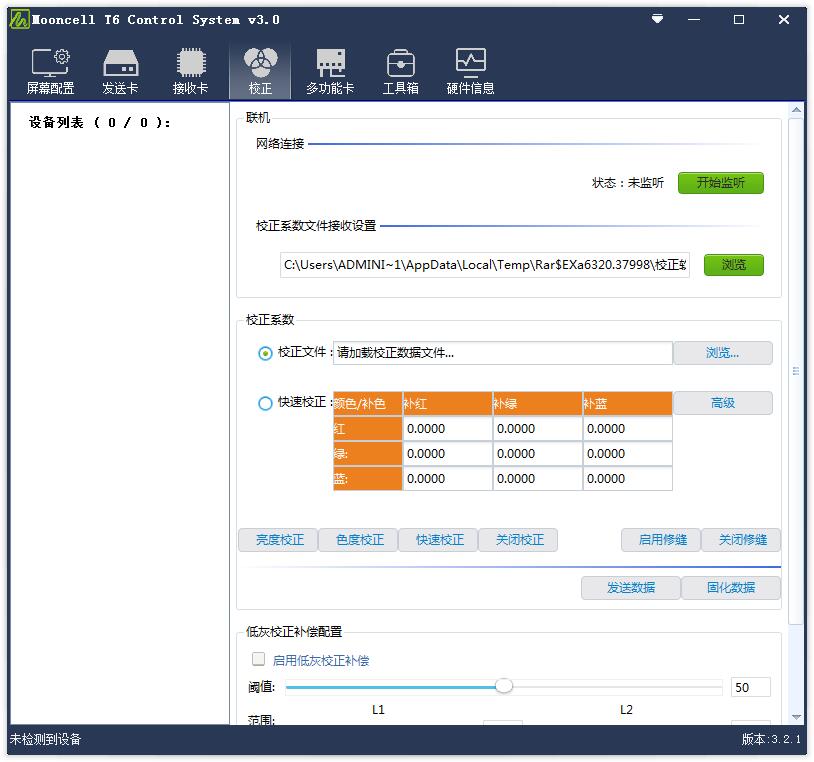This screenshot has width=814, height=762.
Task: Open the title bar dropdown arrow menu
Action: [x=657, y=19]
